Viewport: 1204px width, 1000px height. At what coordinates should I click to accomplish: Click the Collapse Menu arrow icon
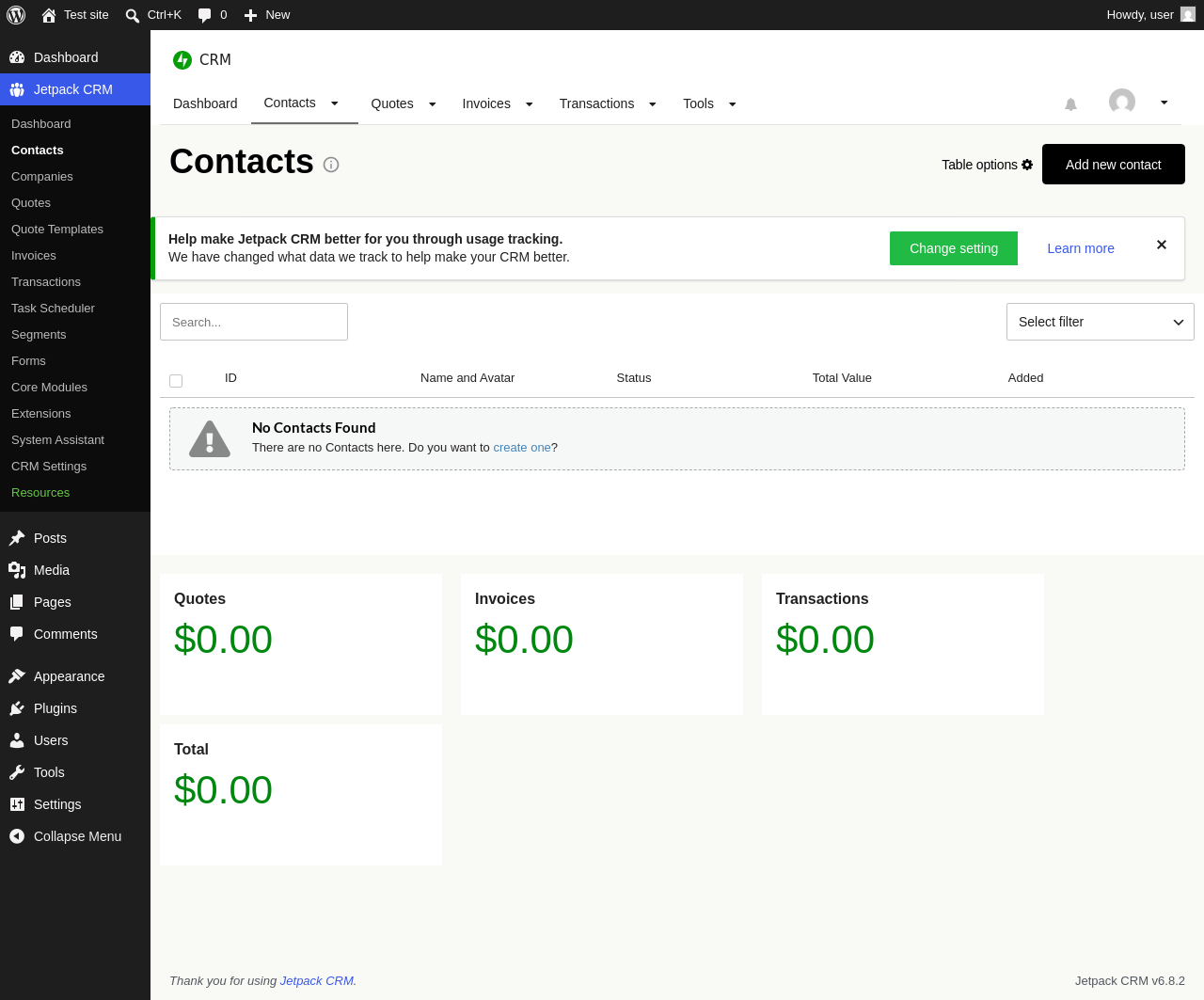tap(17, 836)
